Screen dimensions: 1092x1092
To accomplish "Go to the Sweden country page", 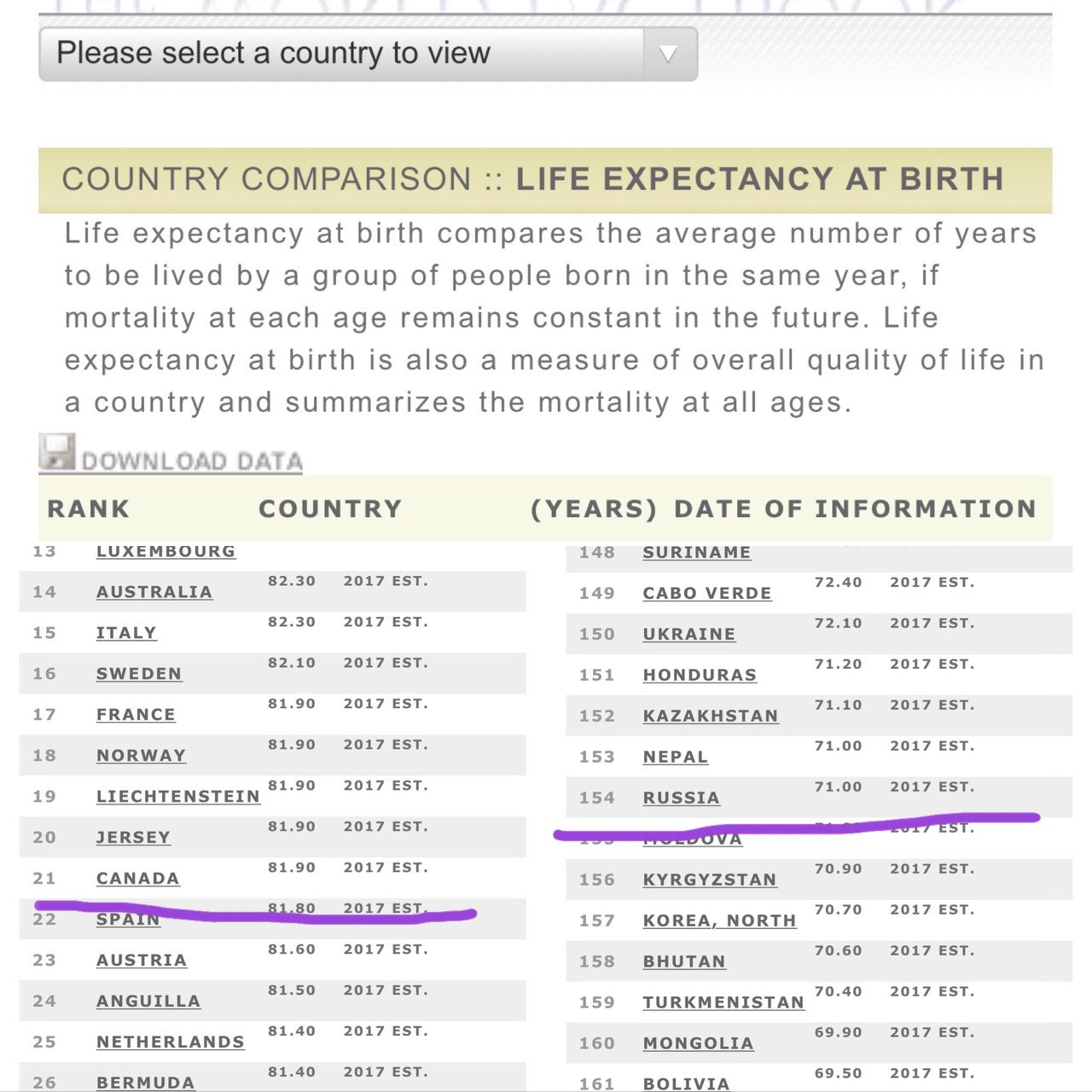I will 139,674.
